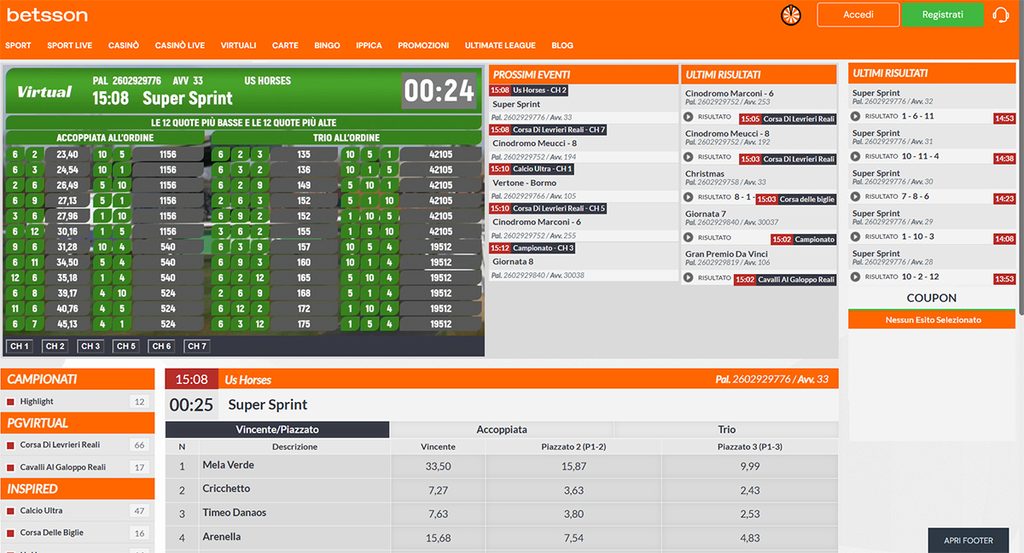Viewport: 1024px width, 553px height.
Task: Click red square beside Corsa Delle Biglie
Action: [x=10, y=533]
